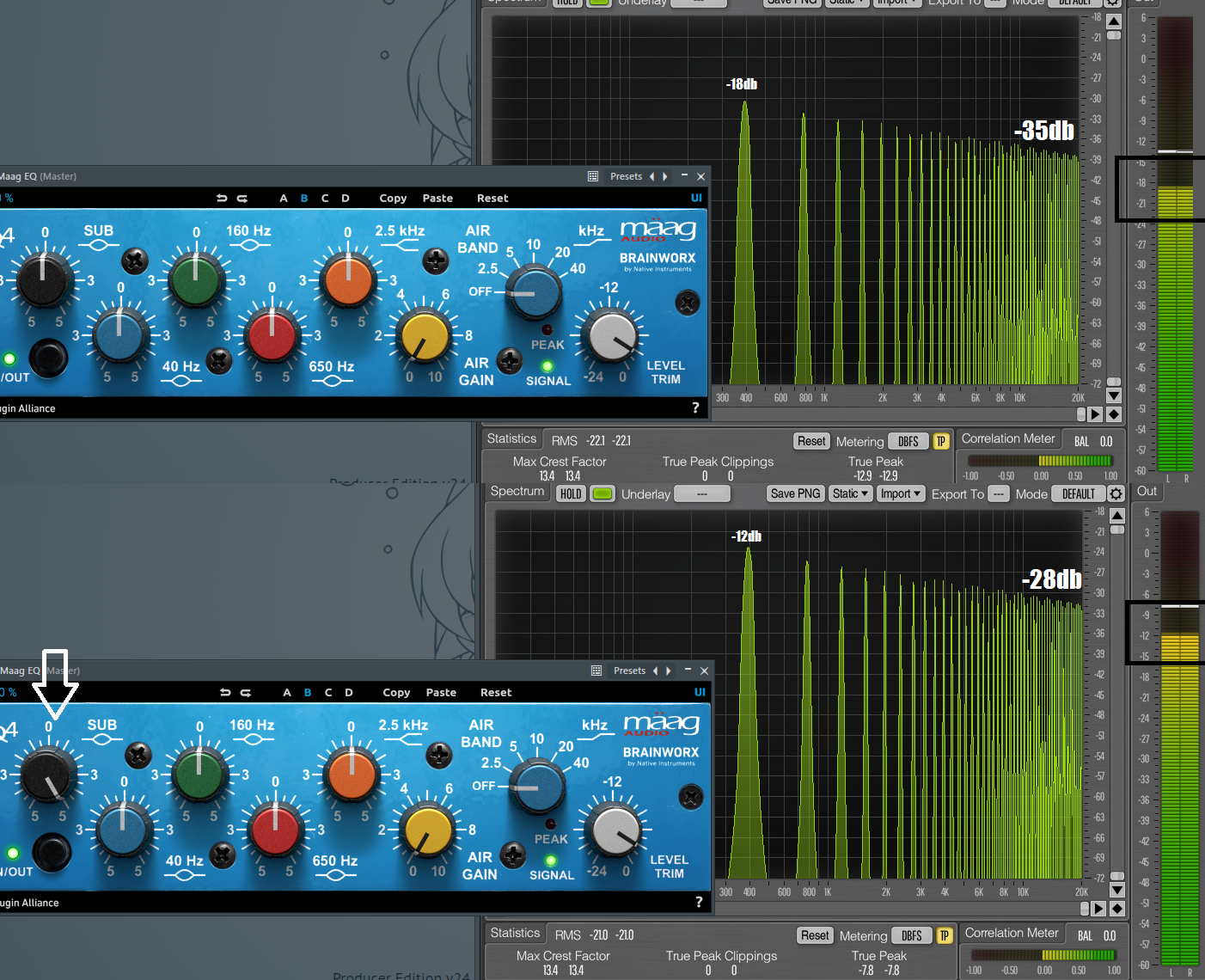Toggle green button next to HOLD
This screenshot has height=980, width=1205.
[x=602, y=493]
